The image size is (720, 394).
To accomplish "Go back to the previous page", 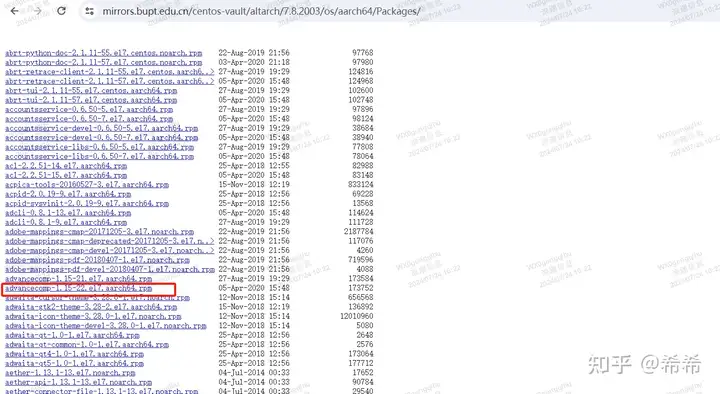I will coord(15,11).
